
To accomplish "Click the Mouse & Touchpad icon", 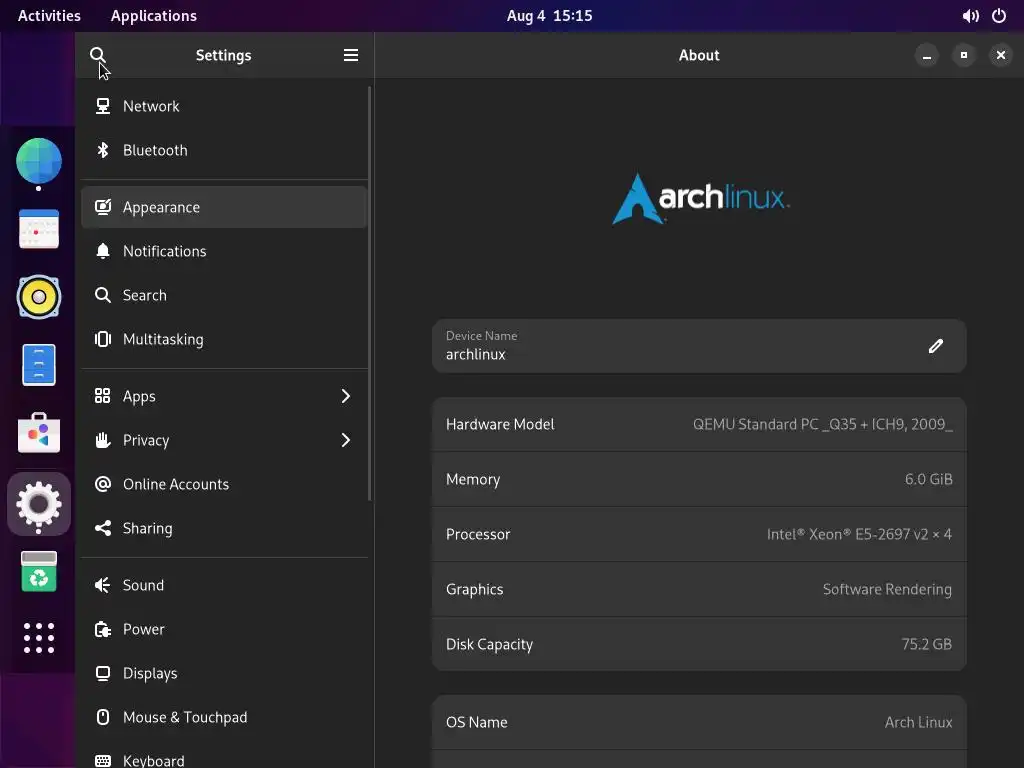I will [x=103, y=717].
